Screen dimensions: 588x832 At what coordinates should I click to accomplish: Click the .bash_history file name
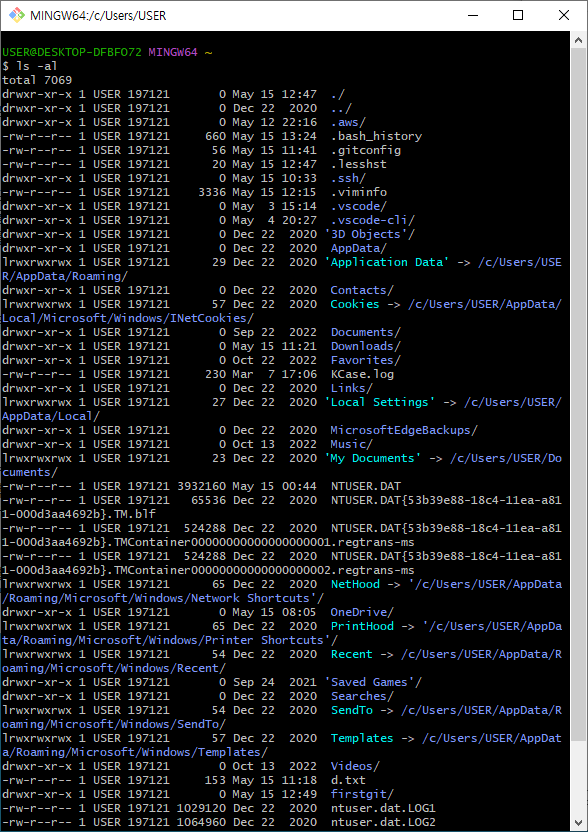pyautogui.click(x=376, y=136)
